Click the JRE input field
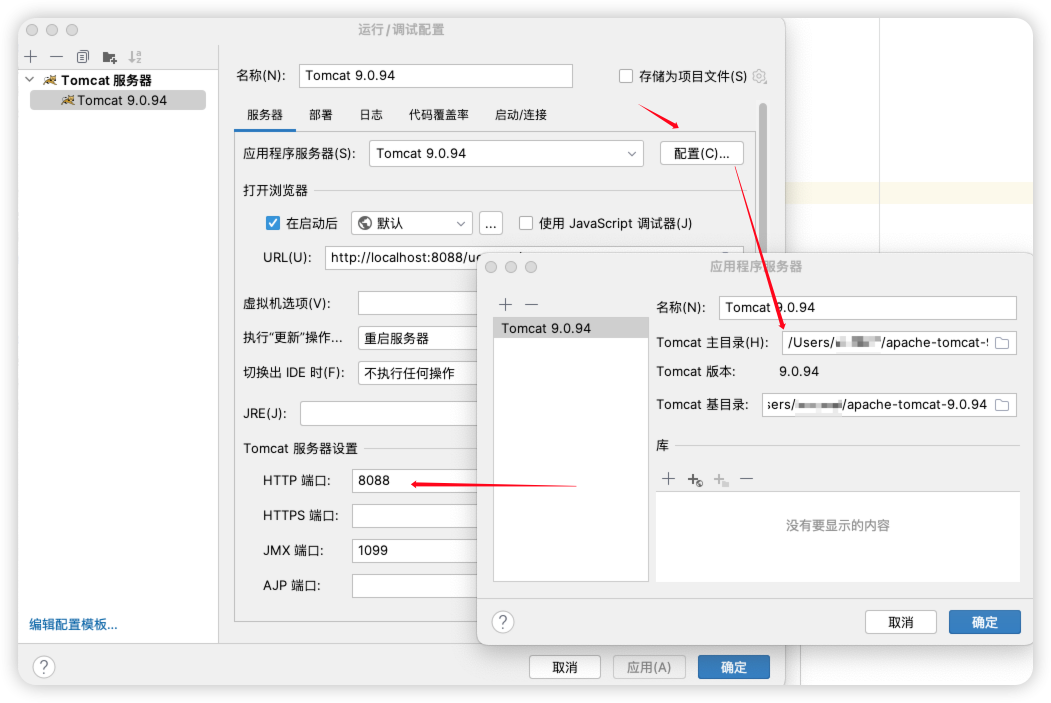Screen dimensions: 1051x703 (389, 413)
